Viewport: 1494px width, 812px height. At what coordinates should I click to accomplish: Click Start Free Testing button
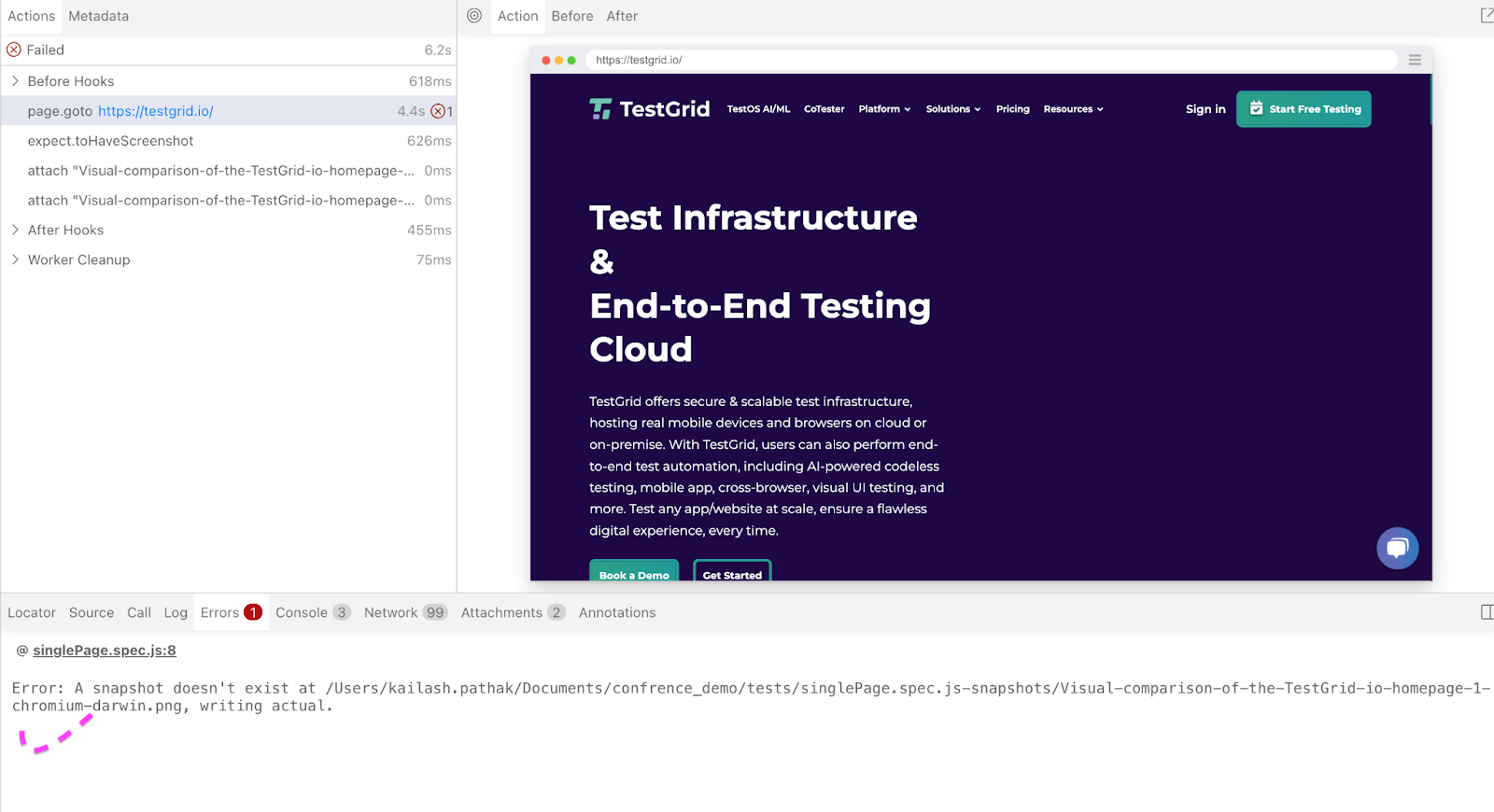pyautogui.click(x=1304, y=109)
